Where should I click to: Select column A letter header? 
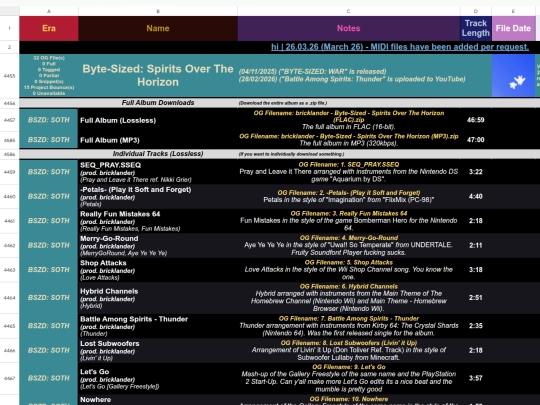tap(49, 11)
